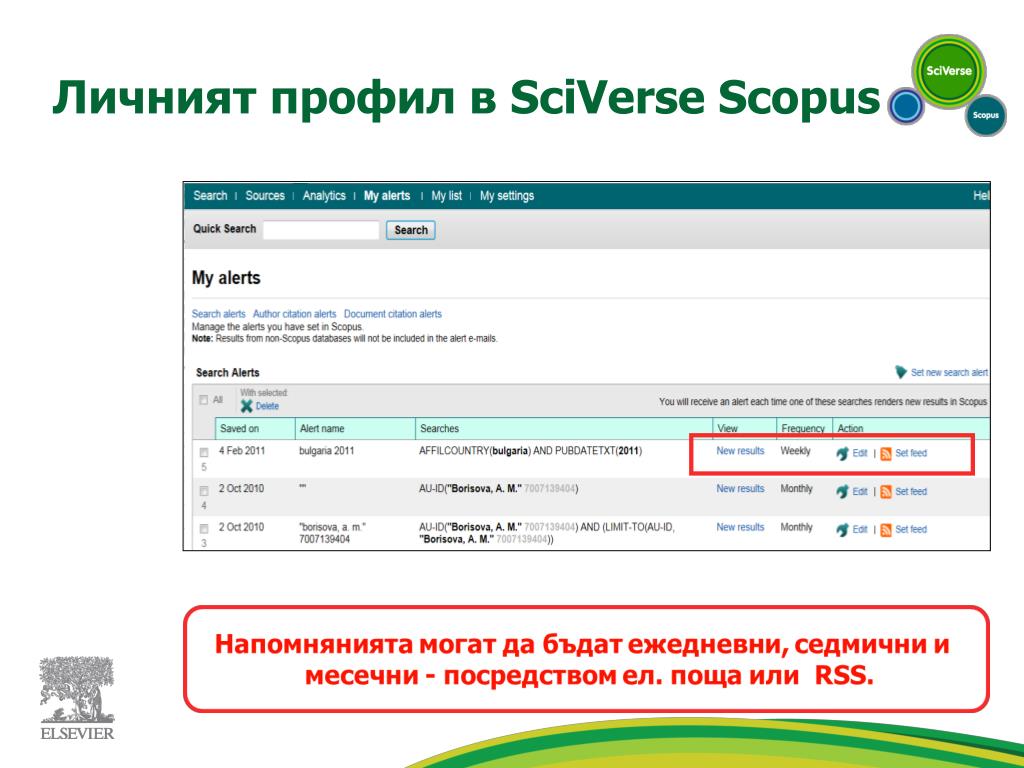The height and width of the screenshot is (768, 1024).
Task: Click the Alert name column header
Action: [x=355, y=428]
